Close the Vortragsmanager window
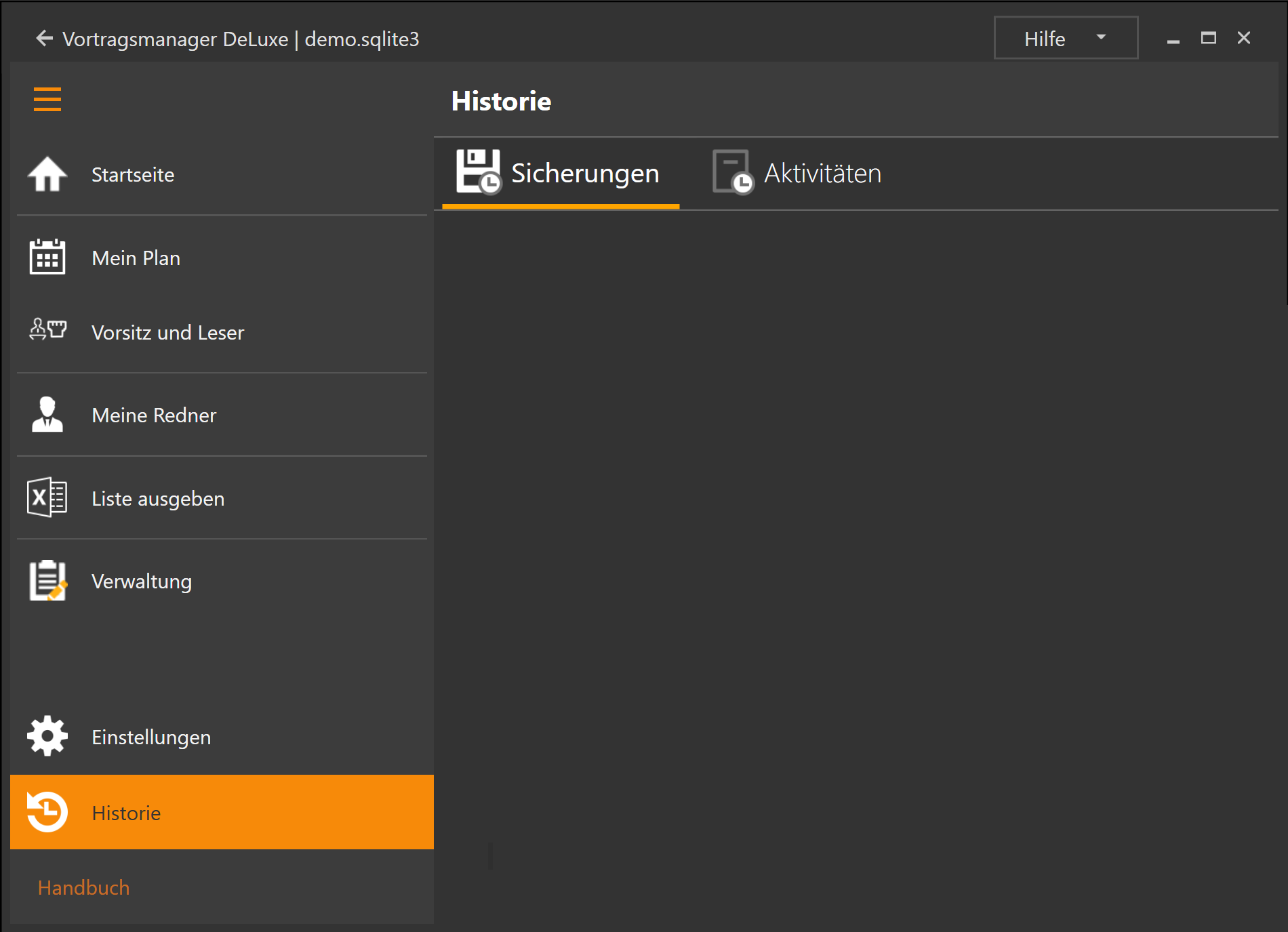1288x932 pixels. (1244, 38)
